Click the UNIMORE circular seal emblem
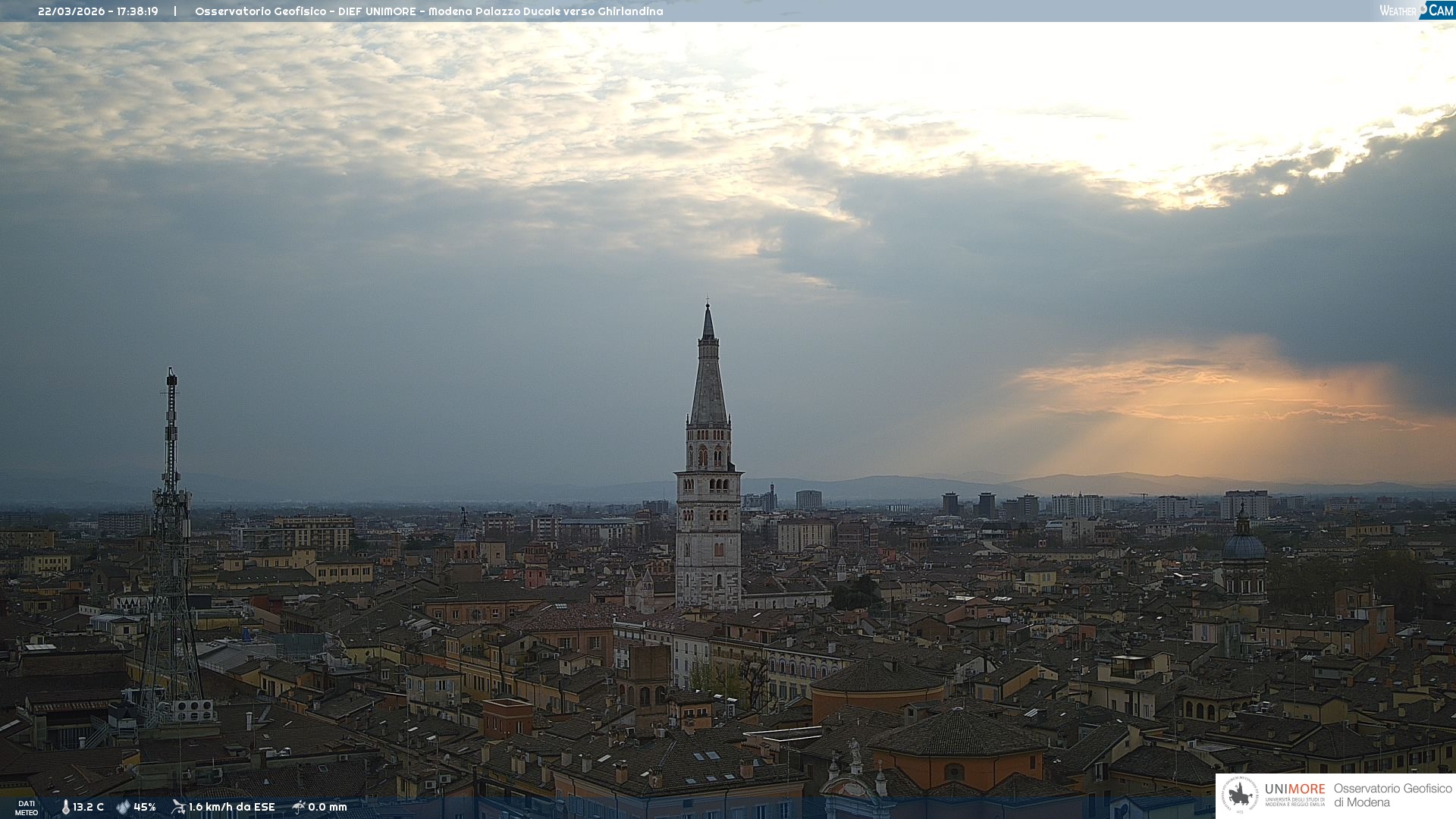 pyautogui.click(x=1240, y=795)
